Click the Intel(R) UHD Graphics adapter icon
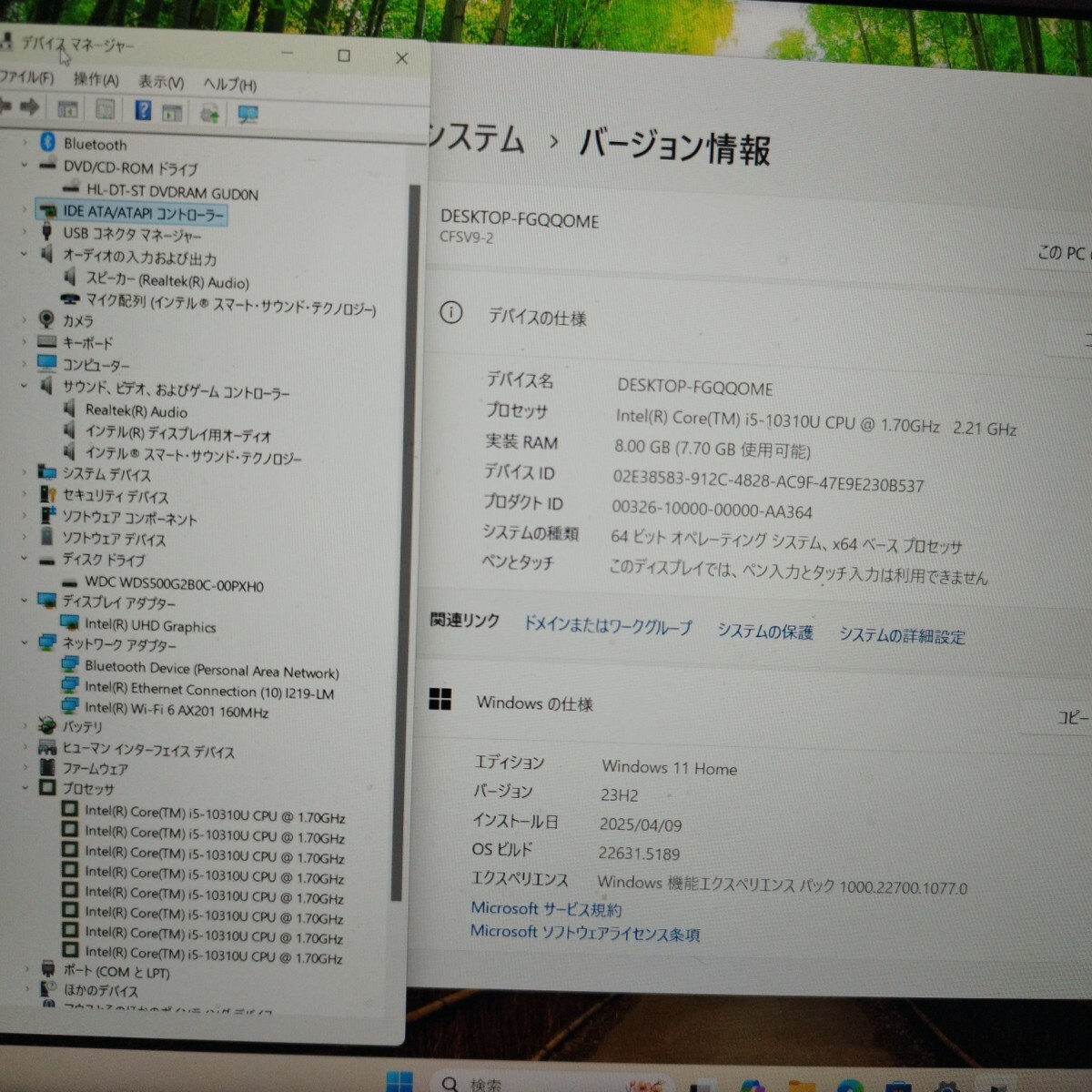The height and width of the screenshot is (1092, 1092). (x=69, y=622)
